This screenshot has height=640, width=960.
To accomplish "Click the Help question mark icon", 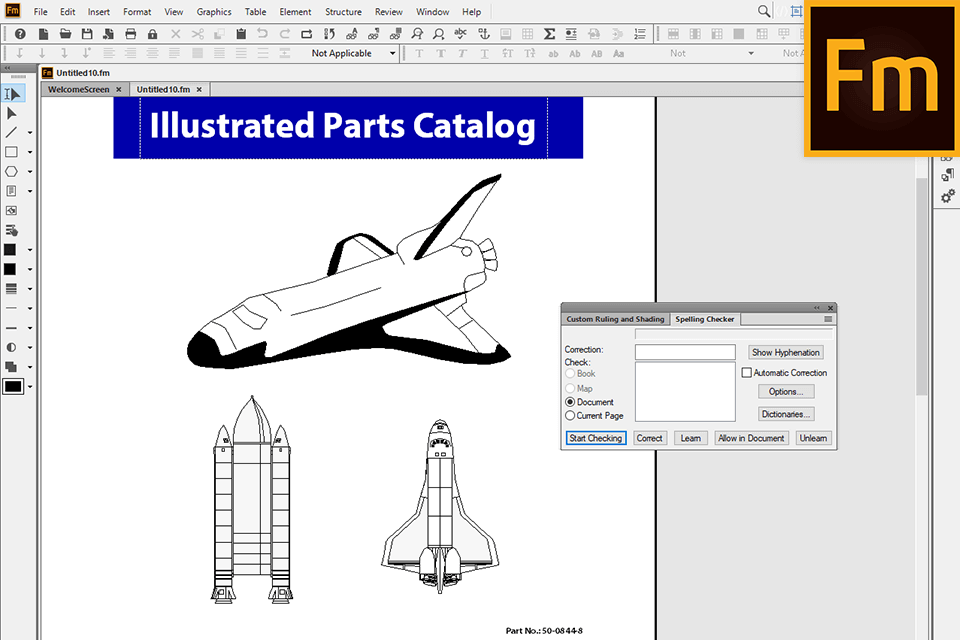I will [19, 34].
